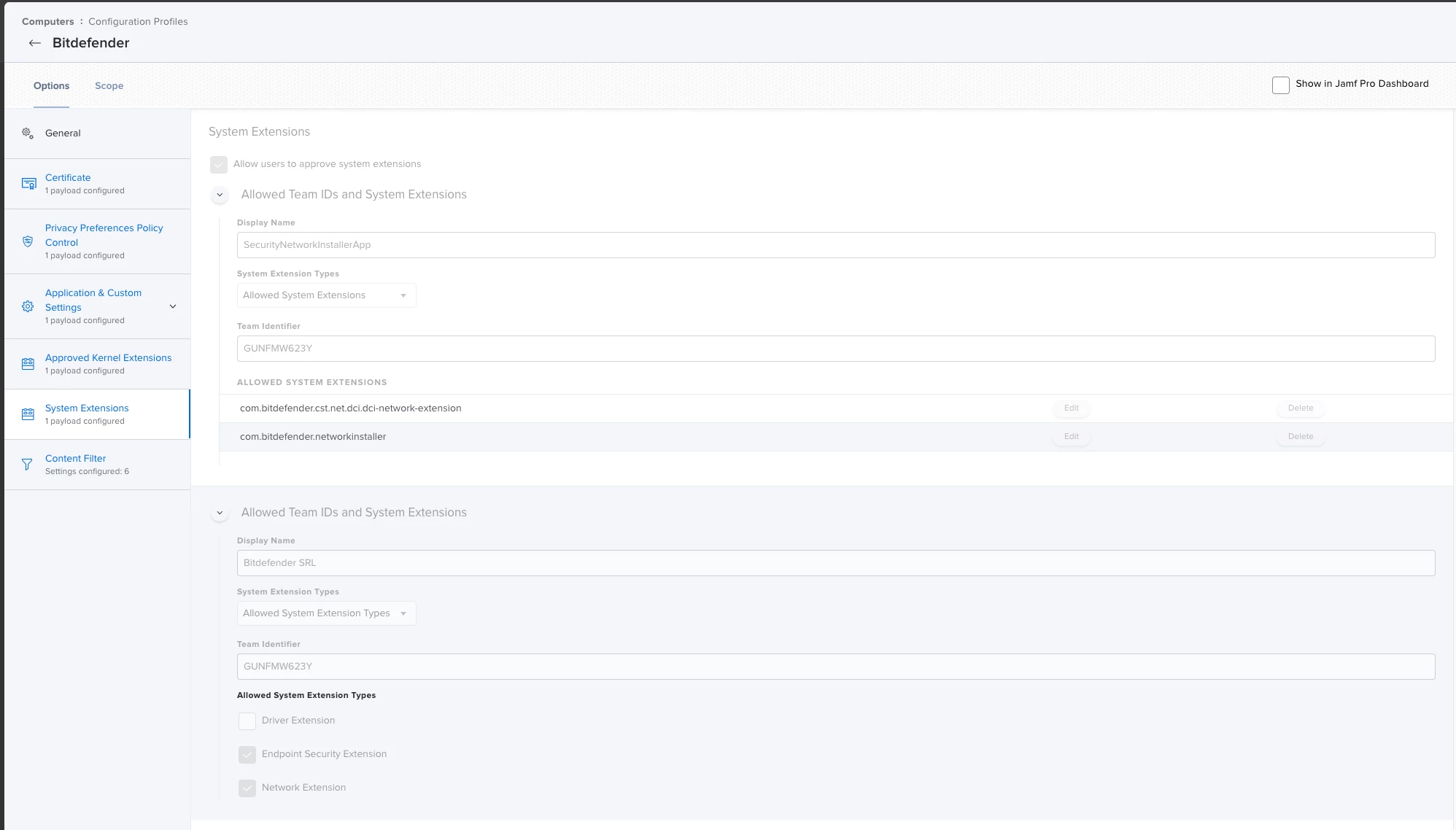1456x830 pixels.
Task: Click the Application & Custom Settings gear icon
Action: (28, 306)
